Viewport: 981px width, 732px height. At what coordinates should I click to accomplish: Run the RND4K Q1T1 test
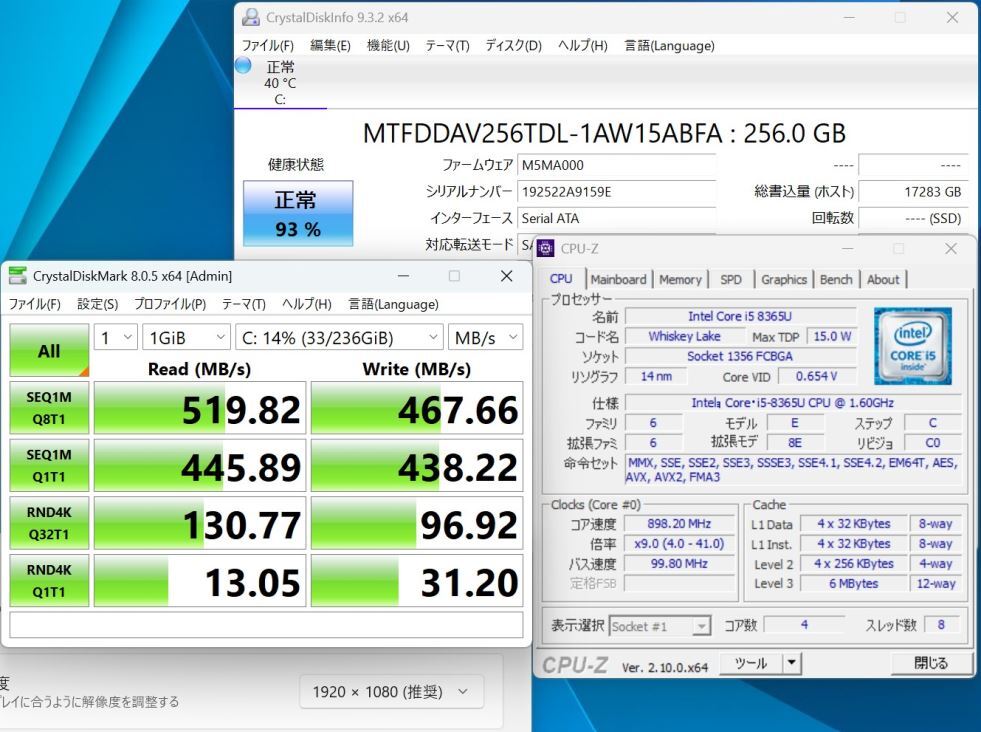point(49,581)
